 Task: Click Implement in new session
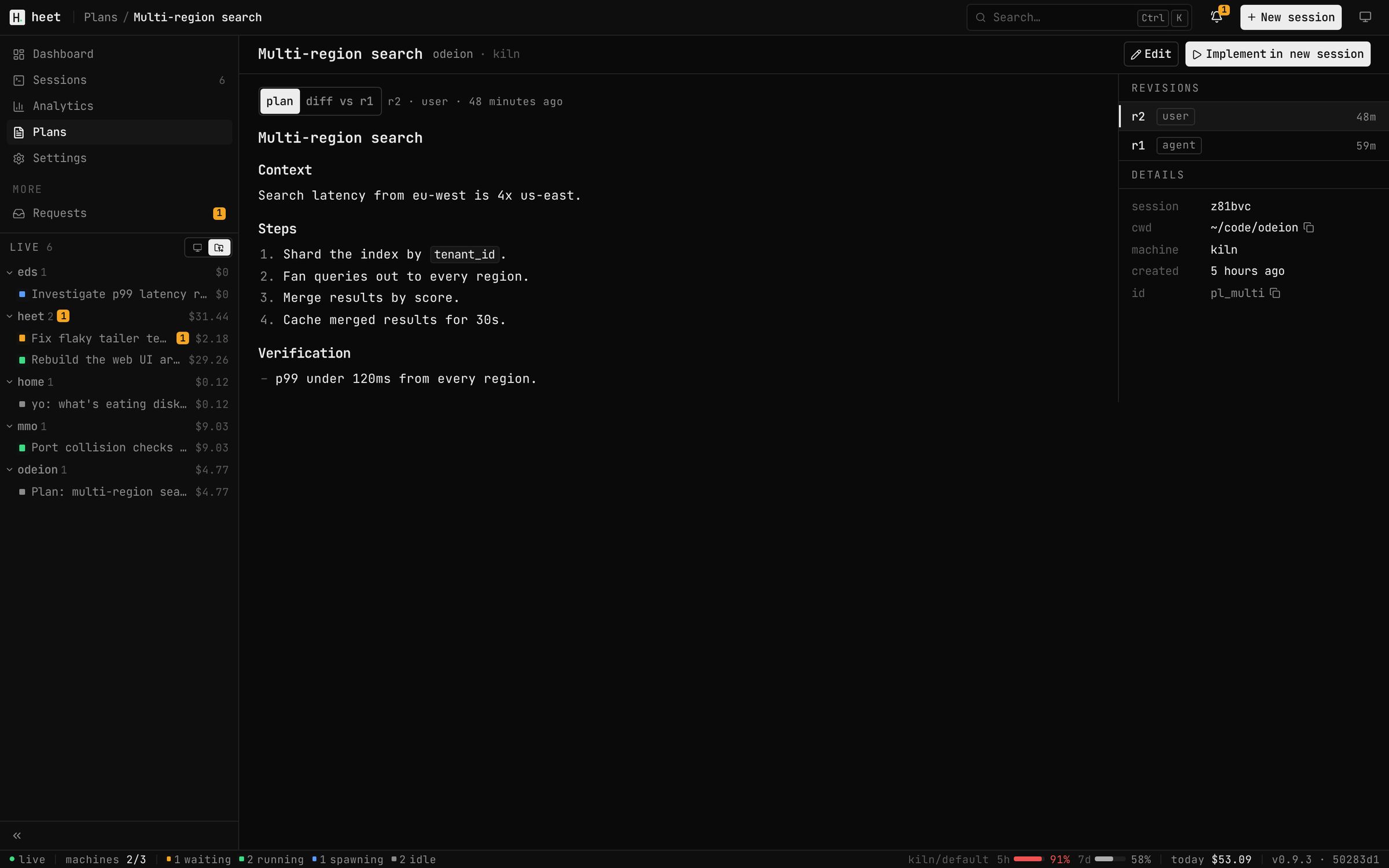1278,54
